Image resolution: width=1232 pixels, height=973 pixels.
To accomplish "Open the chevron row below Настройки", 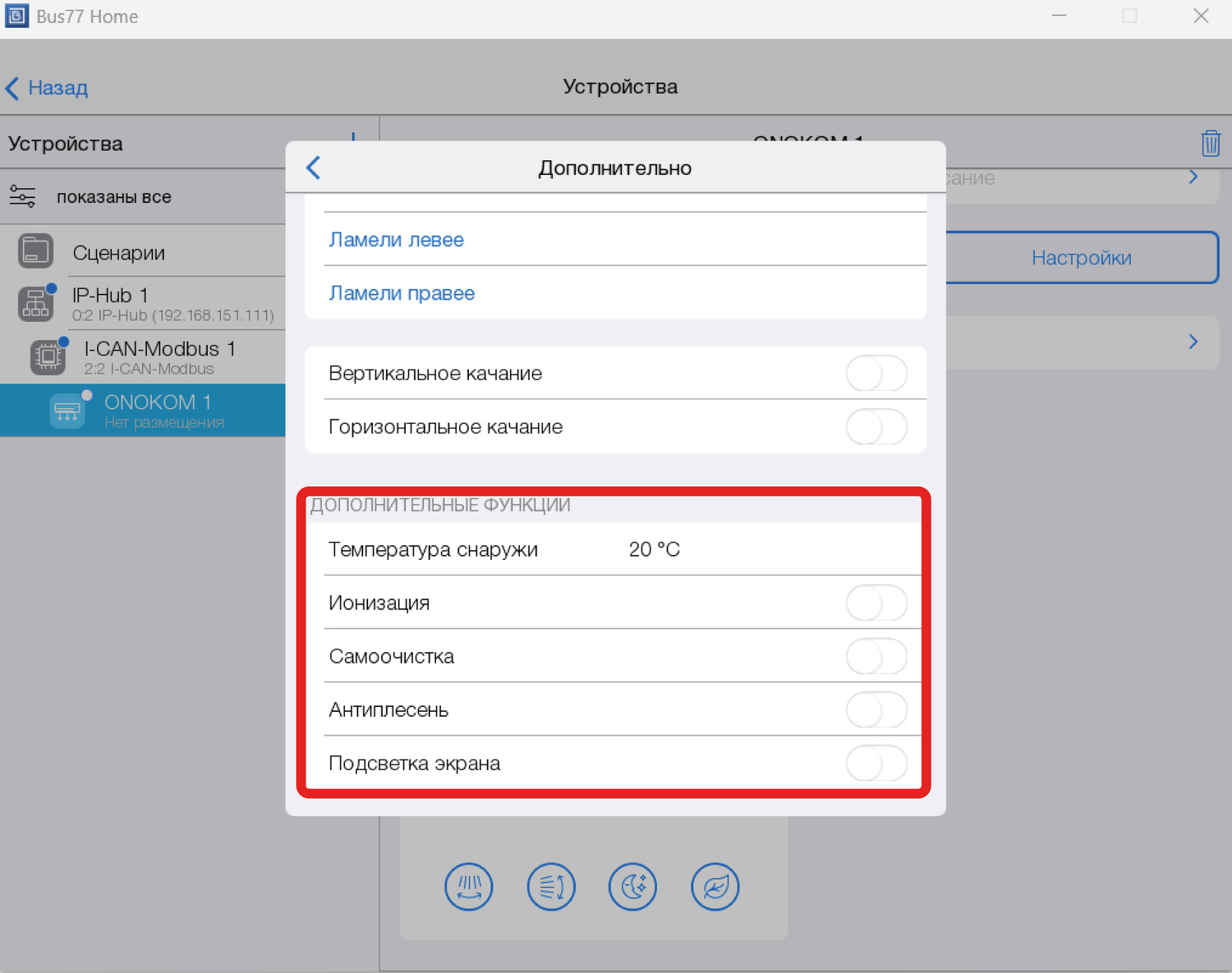I will point(1193,342).
